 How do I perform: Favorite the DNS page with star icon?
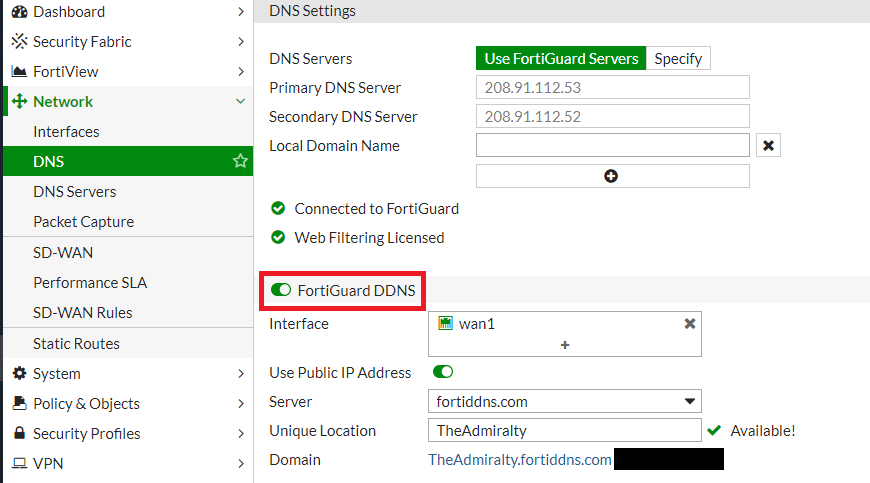(x=240, y=161)
